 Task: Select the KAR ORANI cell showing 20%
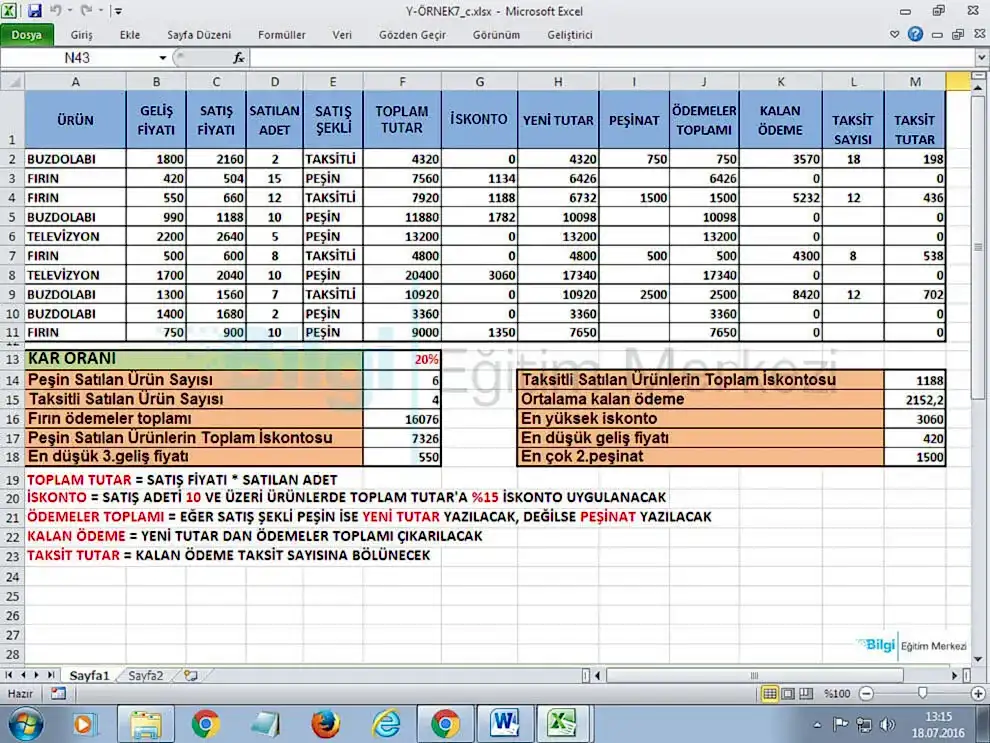click(402, 359)
